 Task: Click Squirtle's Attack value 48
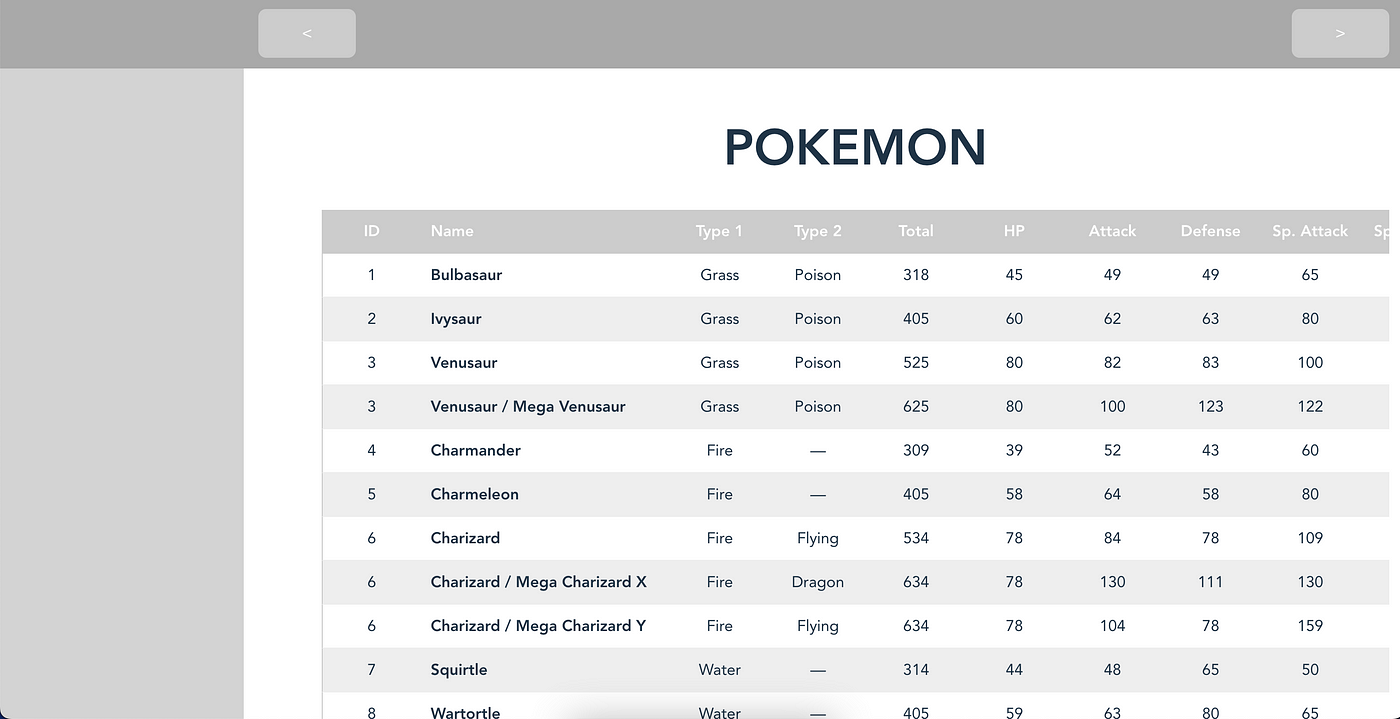click(1112, 670)
